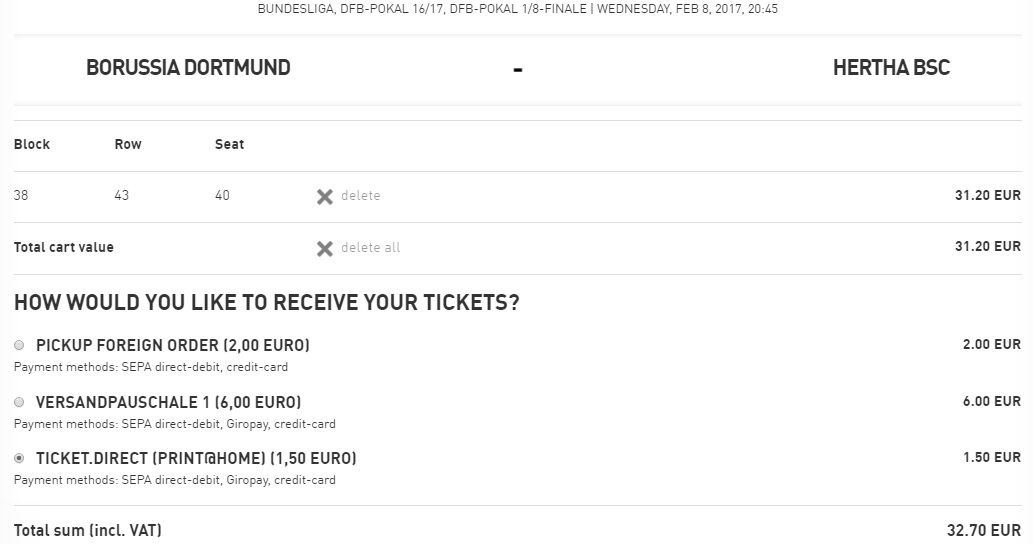Click the "delete all" text link

(x=370, y=248)
